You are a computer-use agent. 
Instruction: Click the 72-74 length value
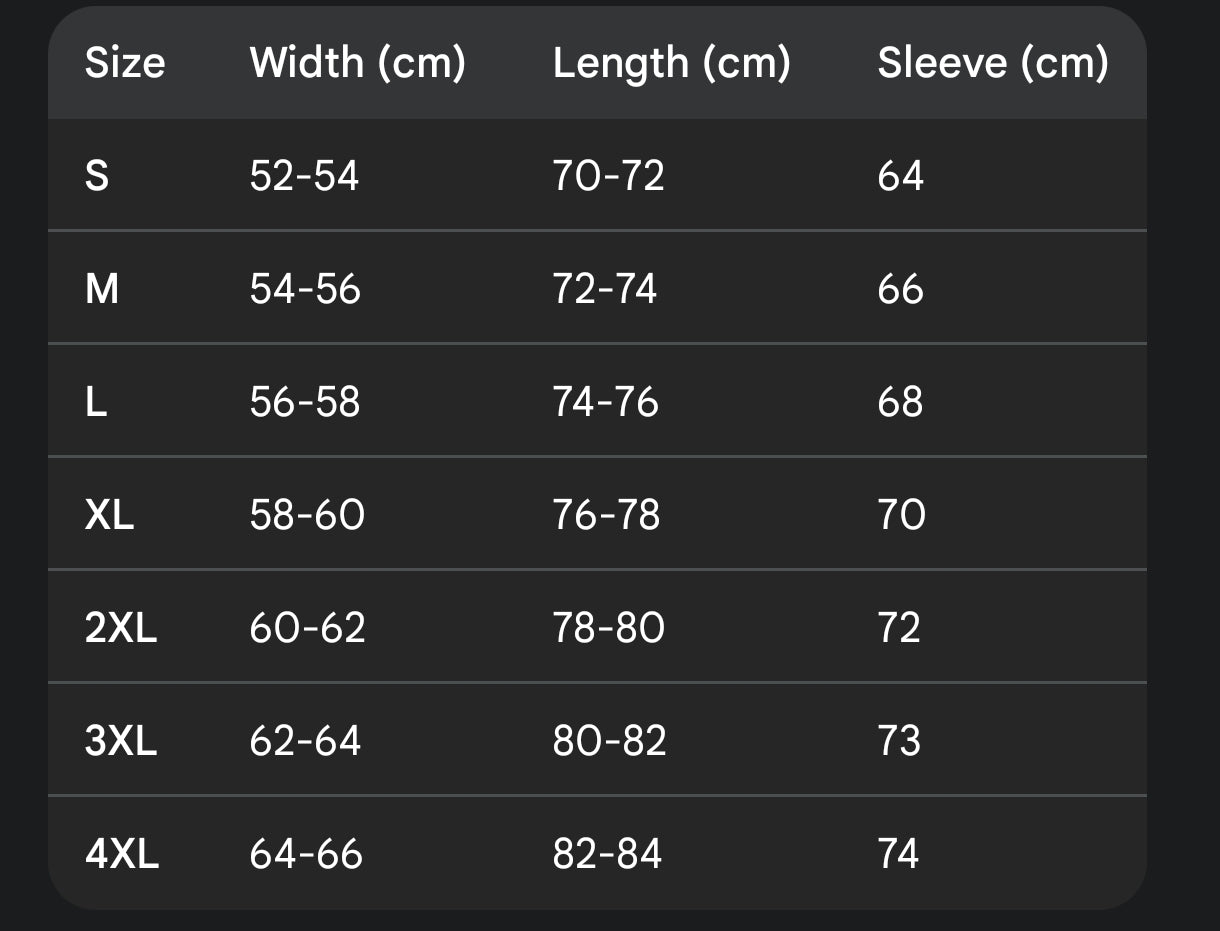[x=605, y=289]
